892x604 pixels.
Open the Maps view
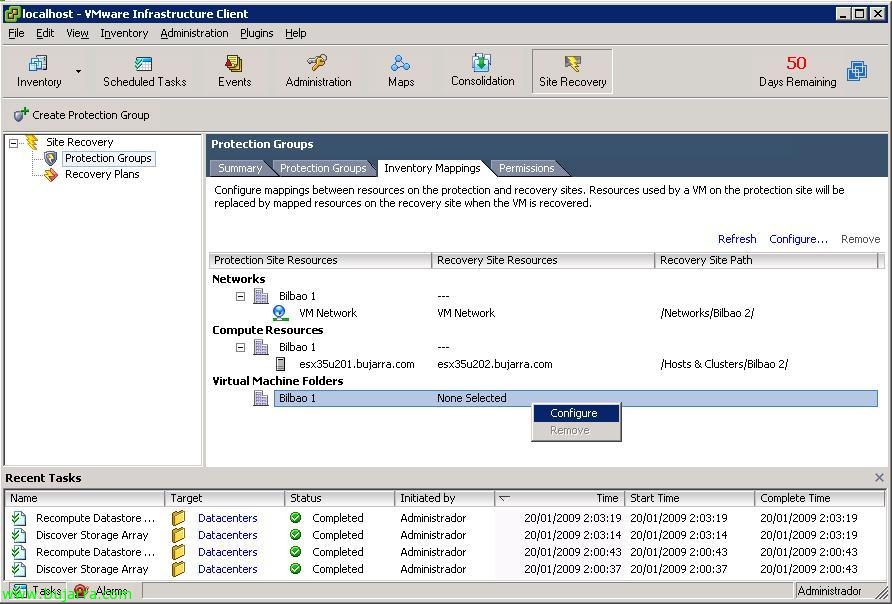(401, 71)
